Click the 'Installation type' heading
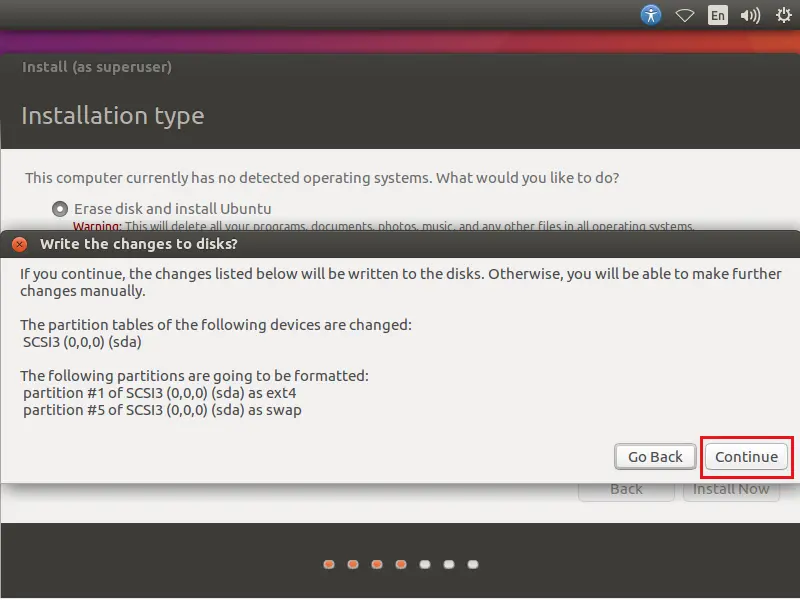The height and width of the screenshot is (600, 800). click(113, 116)
